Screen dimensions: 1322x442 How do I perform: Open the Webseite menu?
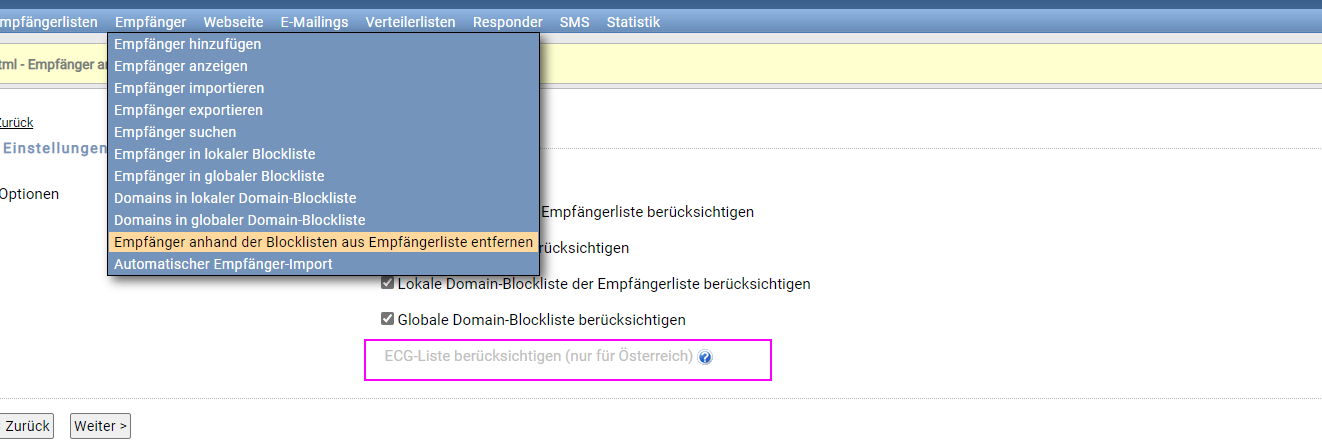click(233, 22)
